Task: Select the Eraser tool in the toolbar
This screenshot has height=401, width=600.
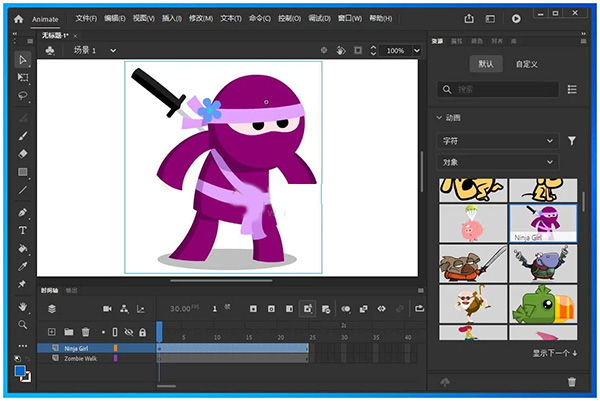Action: [23, 153]
